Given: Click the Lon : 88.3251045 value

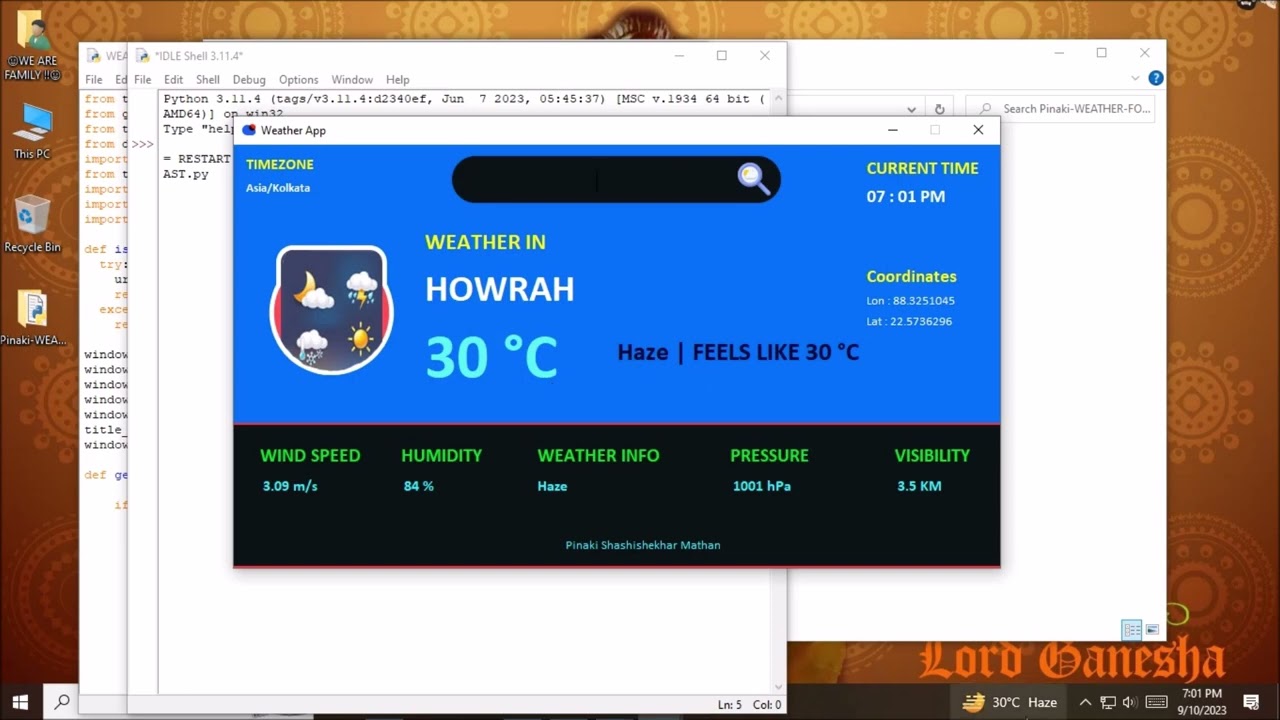Looking at the screenshot, I should [x=910, y=301].
